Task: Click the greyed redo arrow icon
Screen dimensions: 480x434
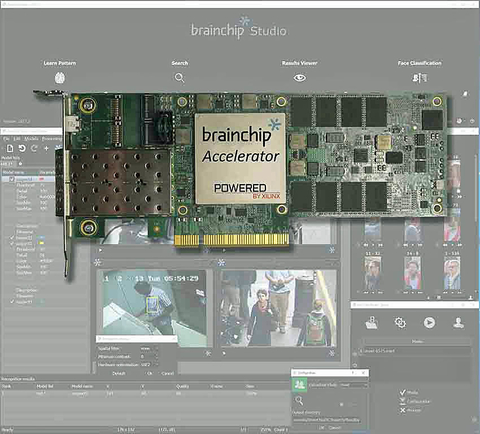Action: click(34, 148)
